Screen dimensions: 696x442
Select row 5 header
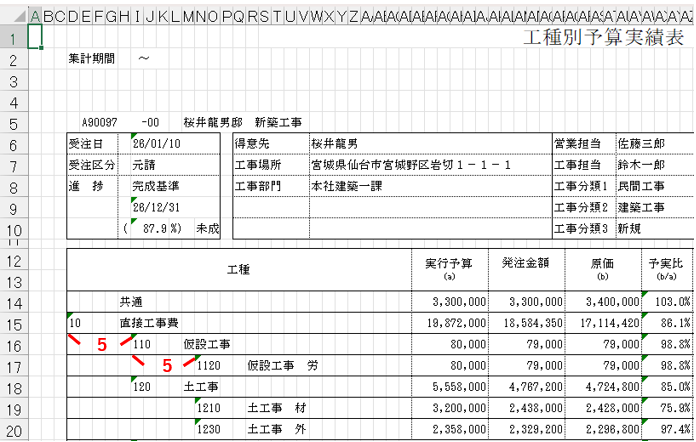[13, 124]
